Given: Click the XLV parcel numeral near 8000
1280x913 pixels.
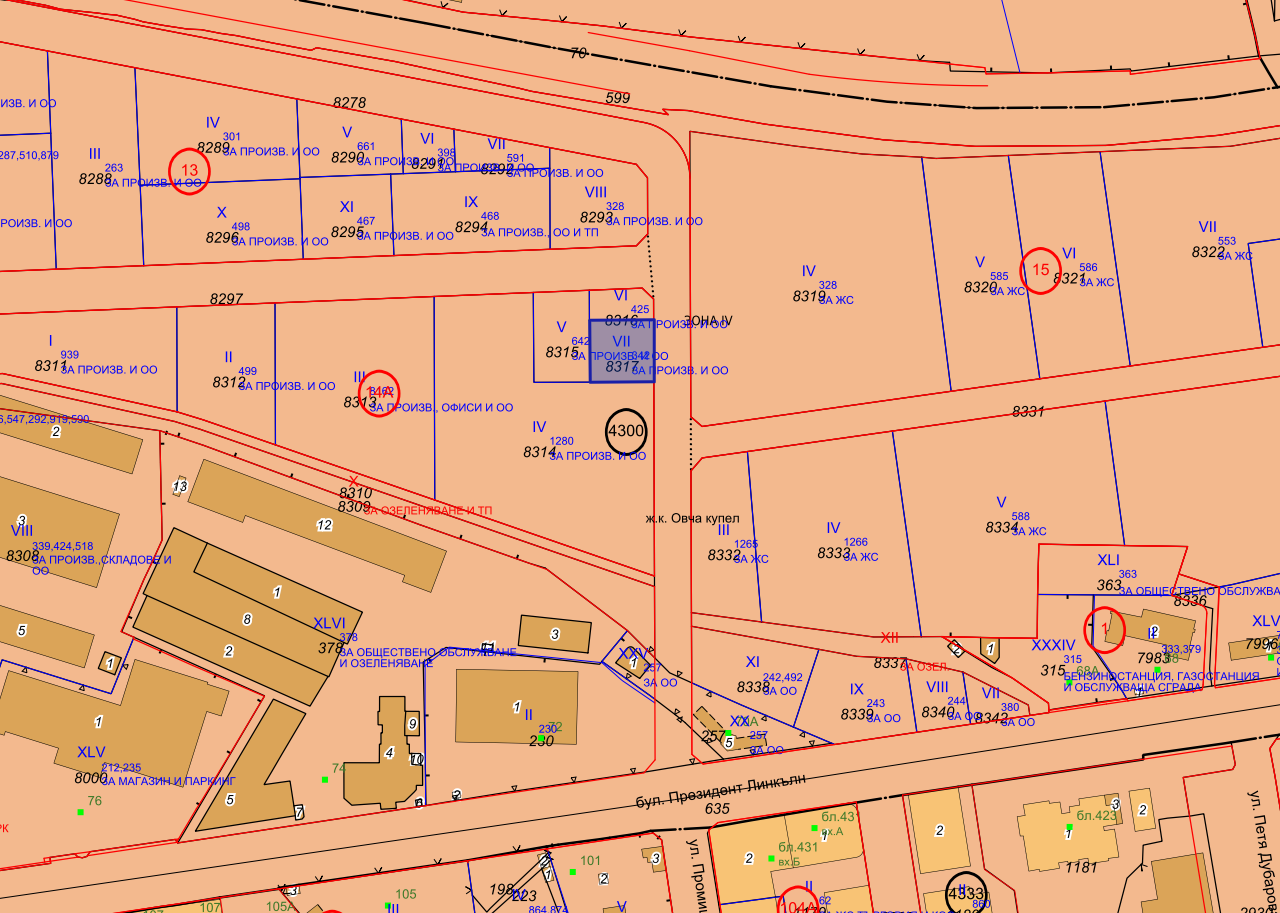Looking at the screenshot, I should [91, 752].
